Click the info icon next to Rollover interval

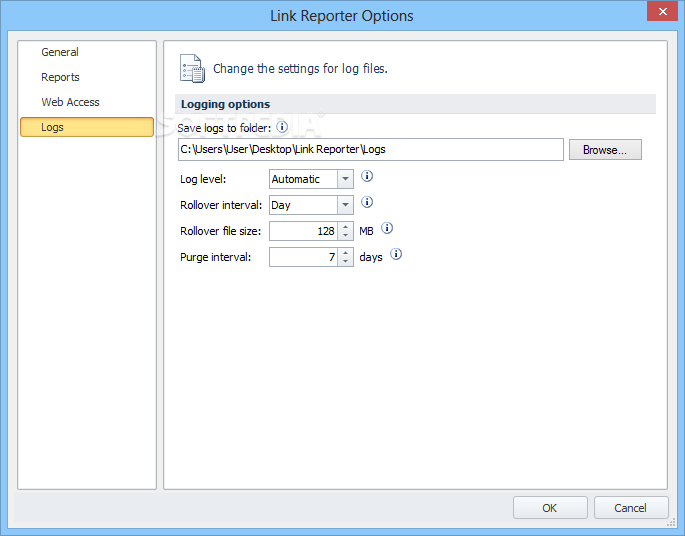tap(367, 202)
